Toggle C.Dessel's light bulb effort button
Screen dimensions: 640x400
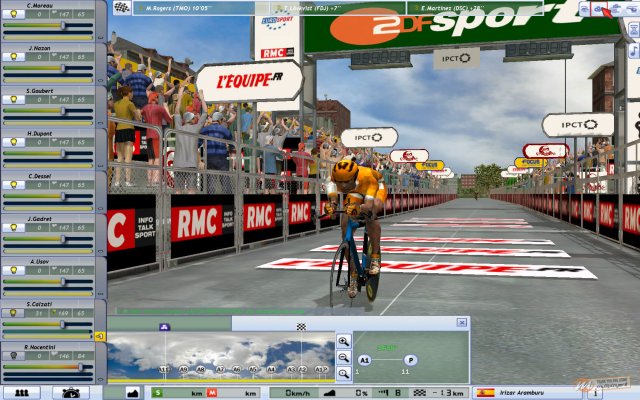pos(14,185)
